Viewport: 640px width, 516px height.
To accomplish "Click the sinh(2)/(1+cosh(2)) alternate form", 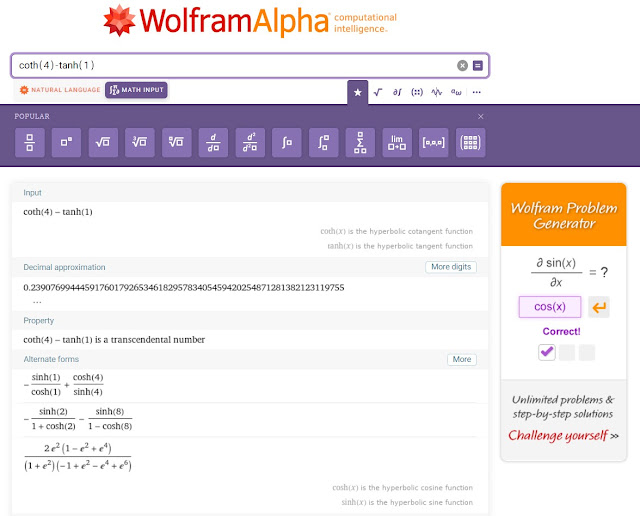I will pos(78,419).
